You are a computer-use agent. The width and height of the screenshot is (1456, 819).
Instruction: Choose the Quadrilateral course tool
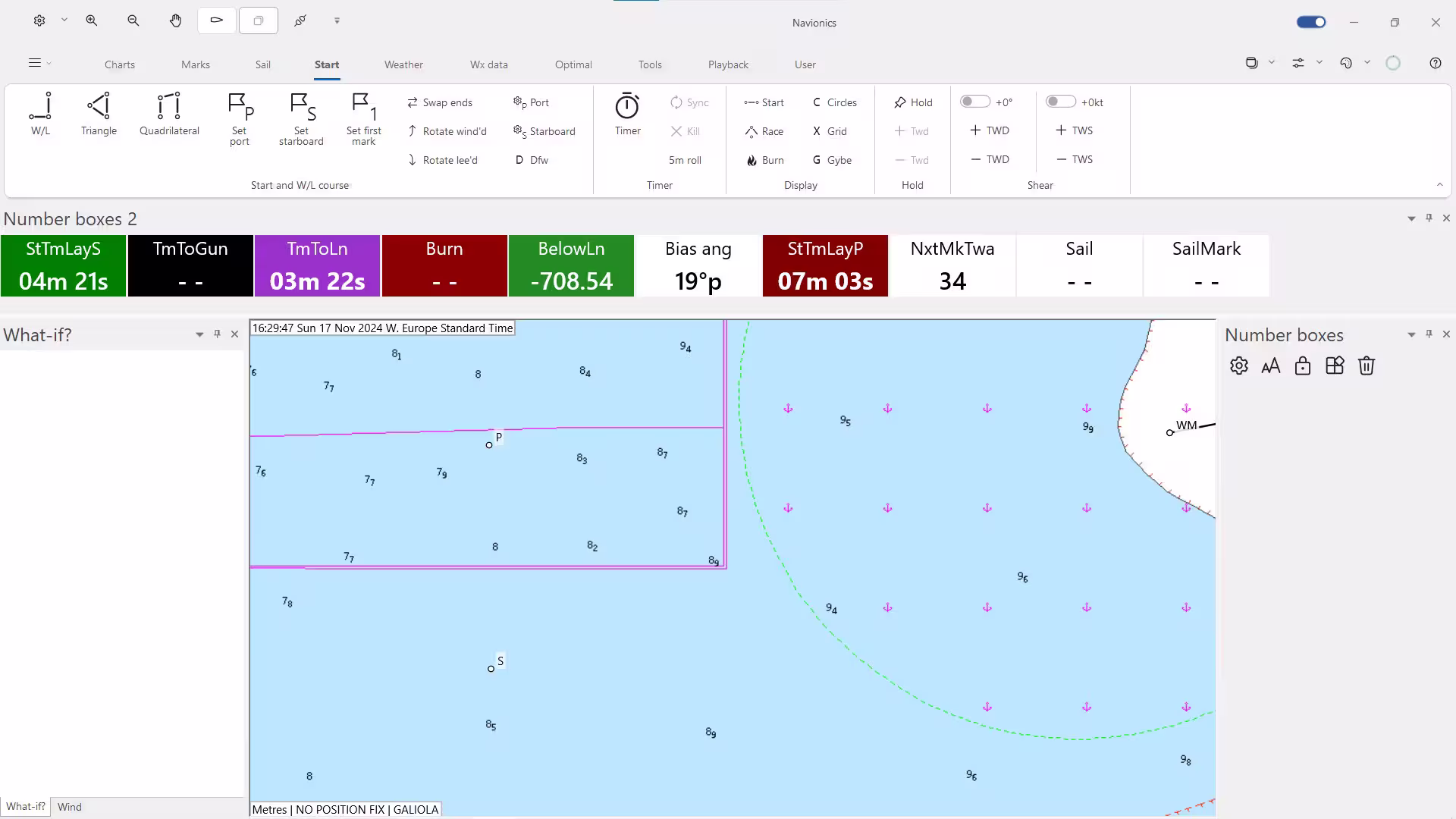168,107
